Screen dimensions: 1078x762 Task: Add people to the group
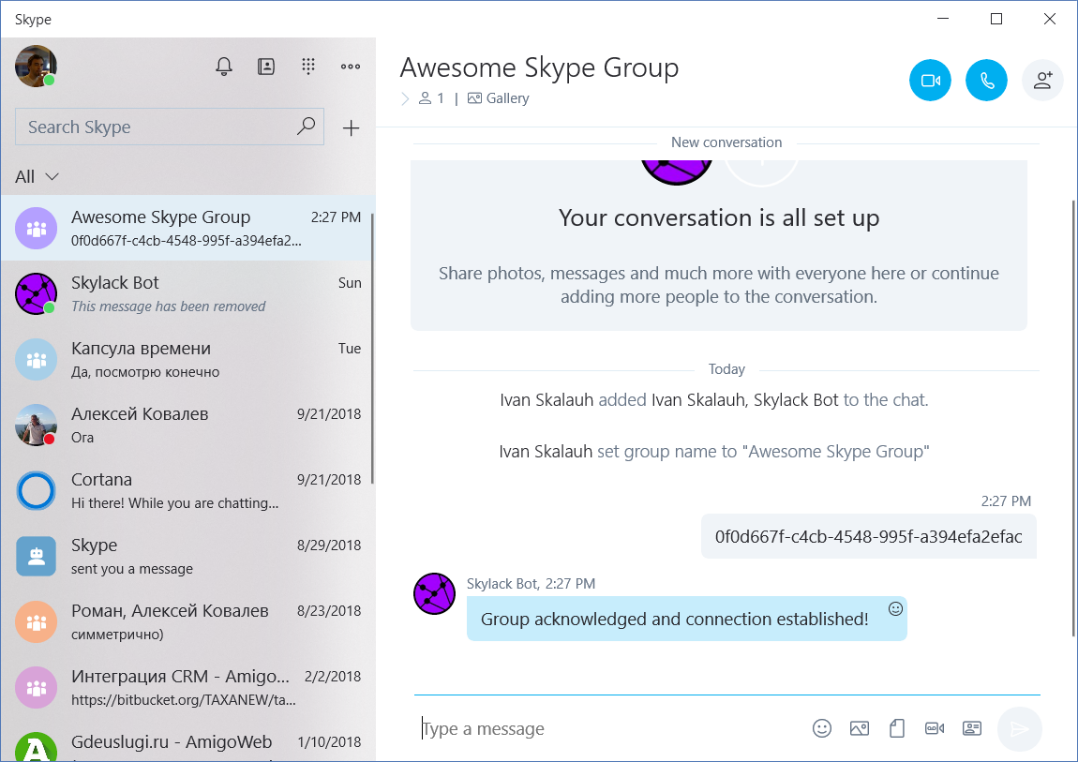coord(1042,80)
